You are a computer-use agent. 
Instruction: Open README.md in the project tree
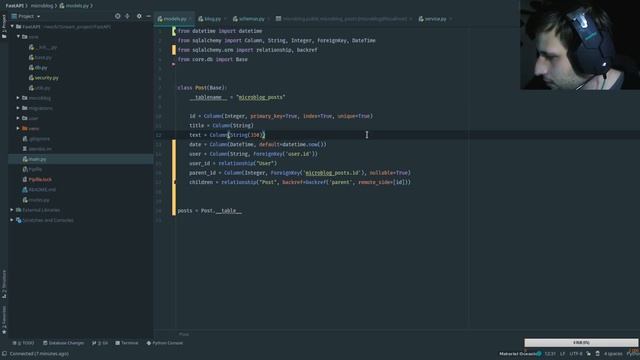point(39,190)
